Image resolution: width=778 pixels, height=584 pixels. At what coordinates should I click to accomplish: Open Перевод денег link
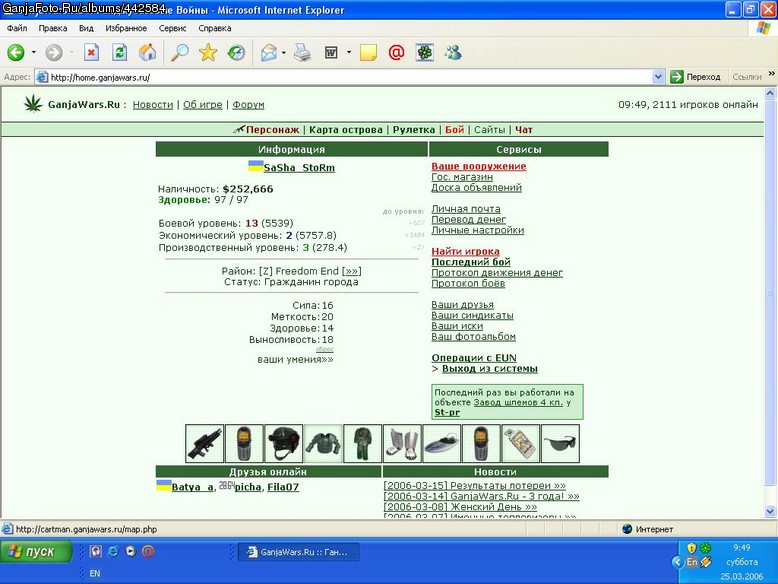(x=468, y=219)
